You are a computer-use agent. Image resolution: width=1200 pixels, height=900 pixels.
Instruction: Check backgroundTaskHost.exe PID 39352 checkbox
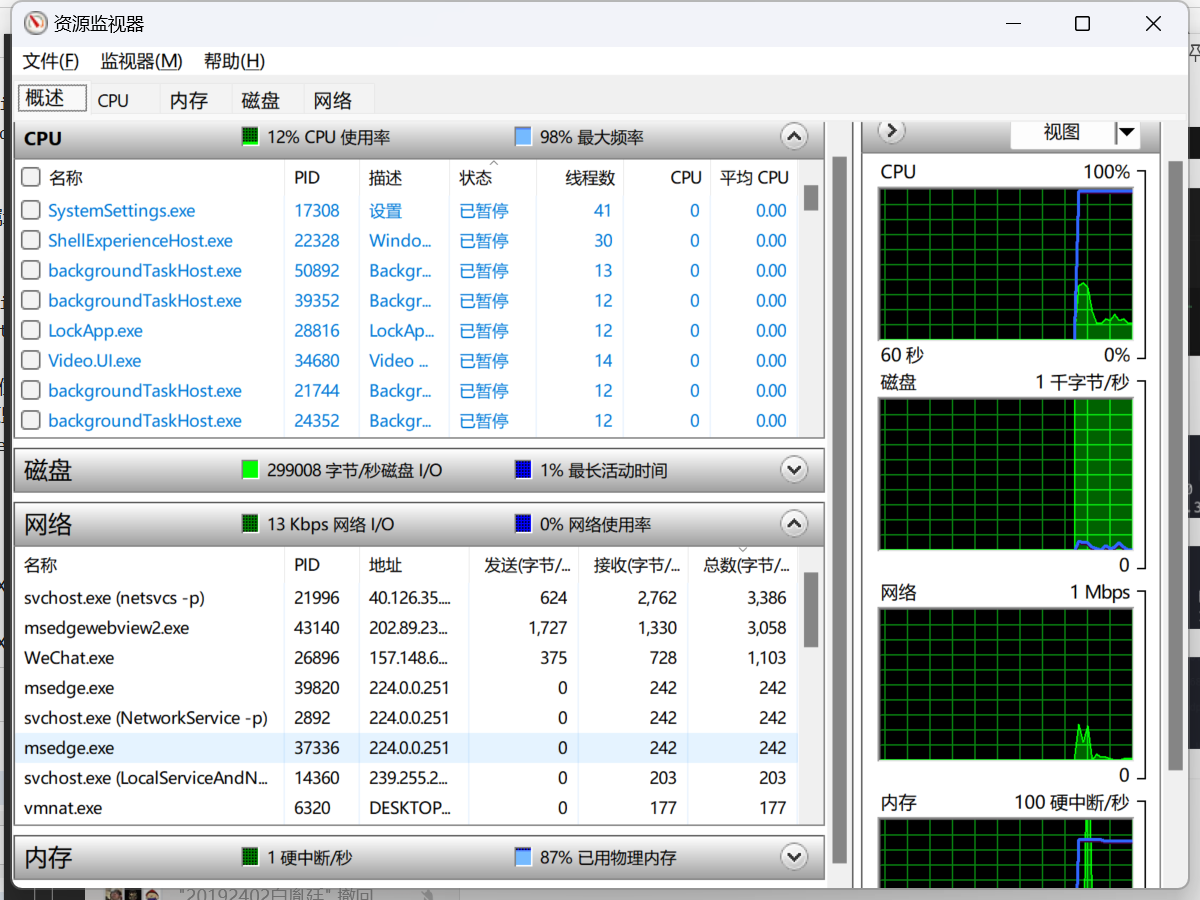click(31, 300)
